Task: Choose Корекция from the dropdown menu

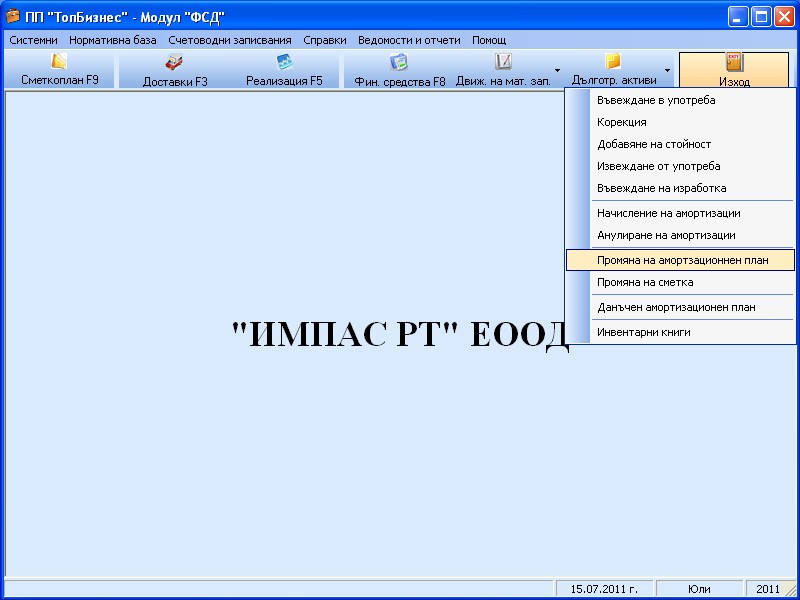Action: (x=681, y=122)
